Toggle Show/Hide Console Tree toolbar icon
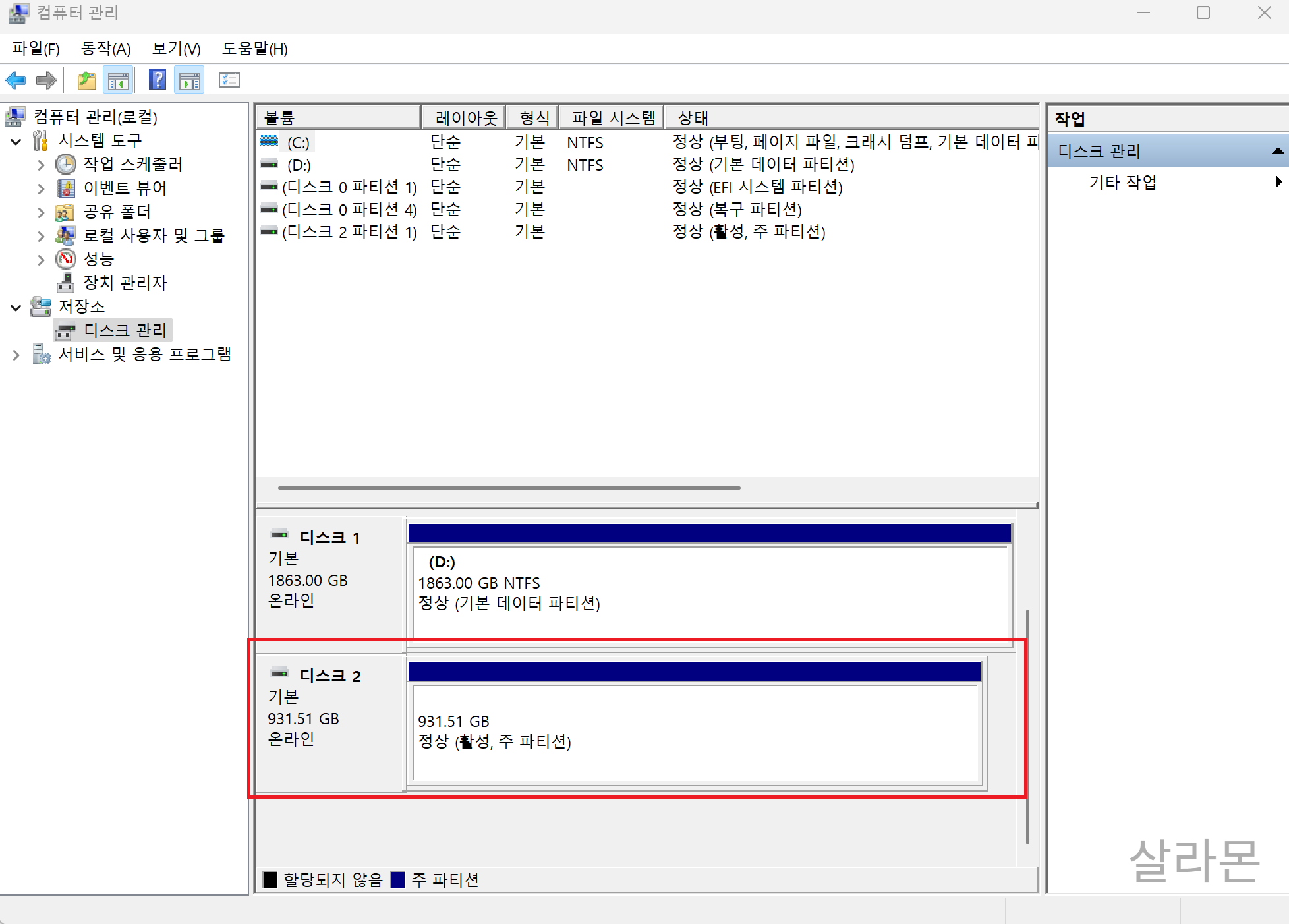 click(x=119, y=81)
